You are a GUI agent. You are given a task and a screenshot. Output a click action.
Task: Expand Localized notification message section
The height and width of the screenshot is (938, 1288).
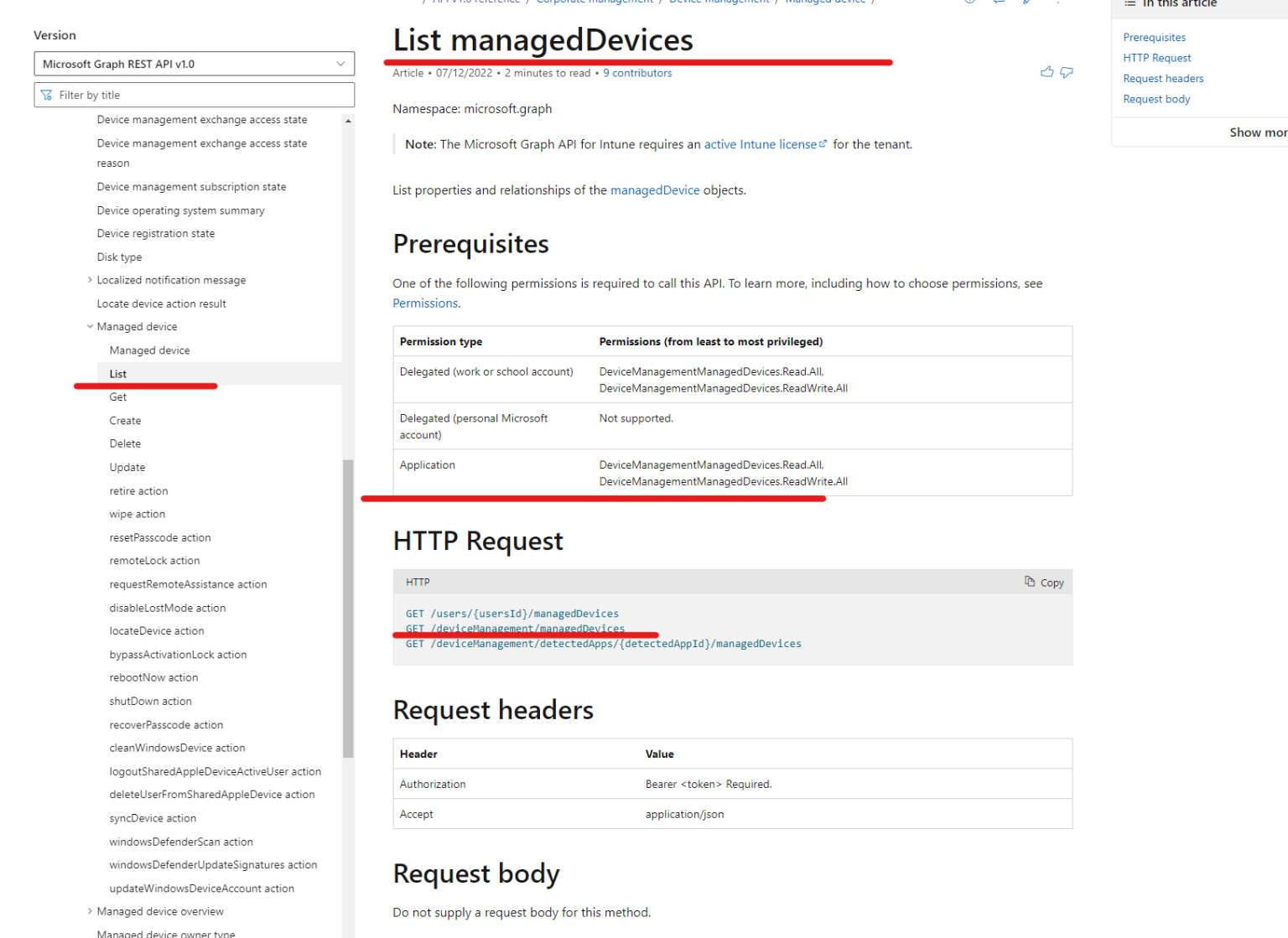pos(90,279)
